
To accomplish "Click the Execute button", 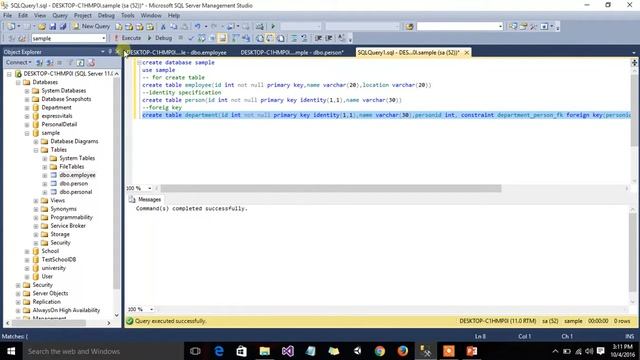I will tap(127, 38).
